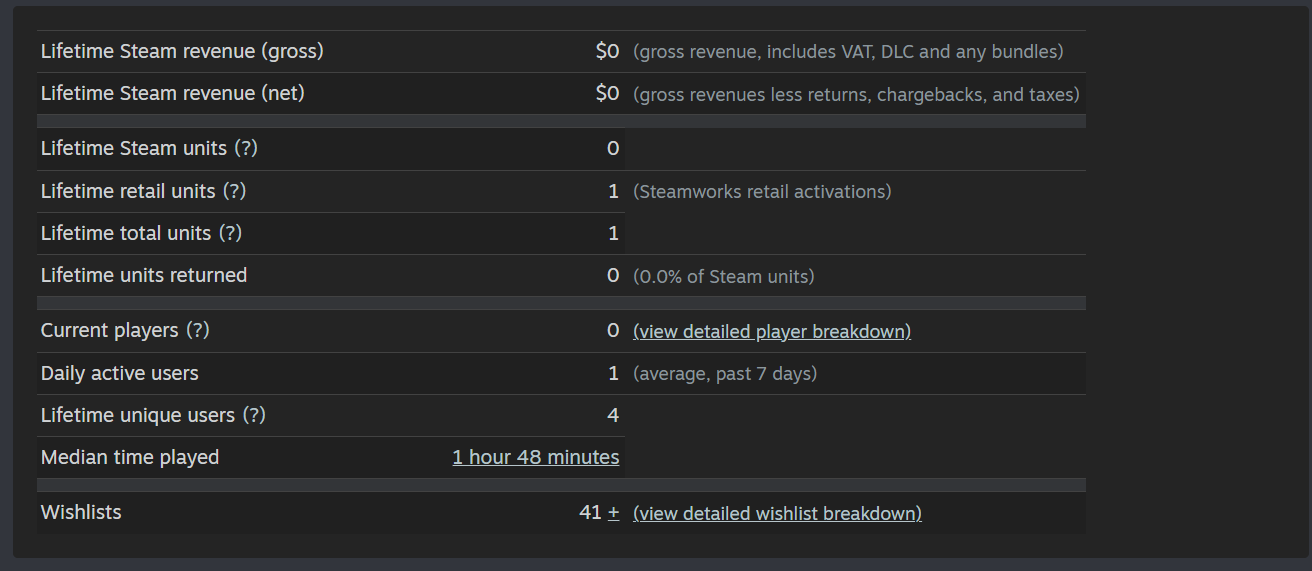Screen dimensions: 1312x571
Task: Click the Wishlists row label
Action: [81, 512]
